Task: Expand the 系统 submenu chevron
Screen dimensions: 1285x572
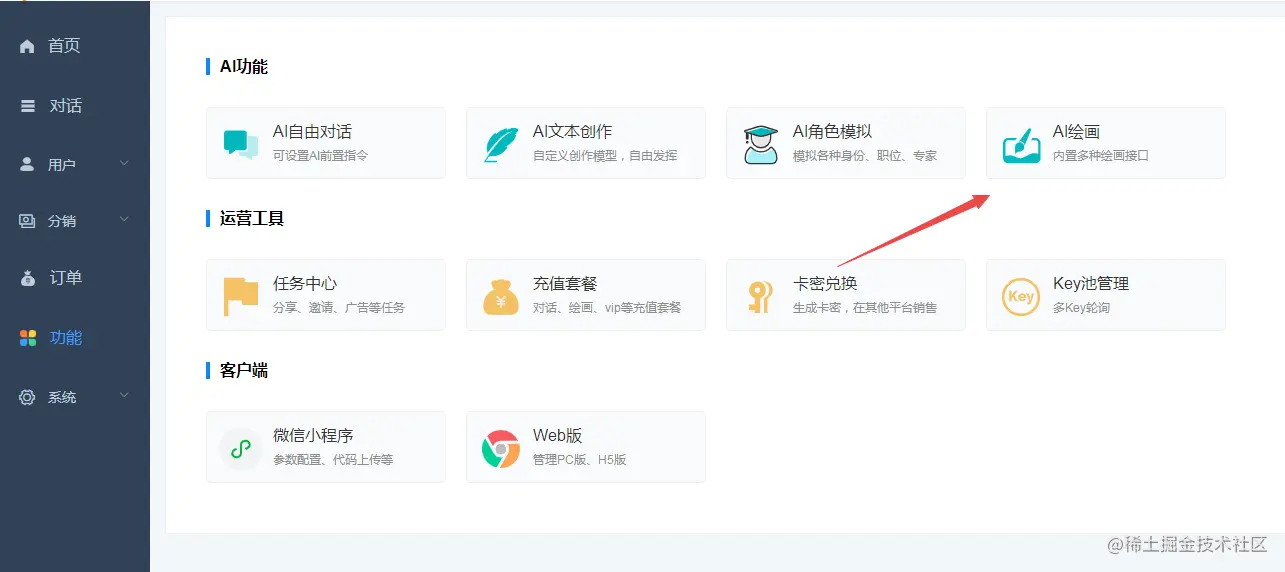Action: tap(124, 396)
